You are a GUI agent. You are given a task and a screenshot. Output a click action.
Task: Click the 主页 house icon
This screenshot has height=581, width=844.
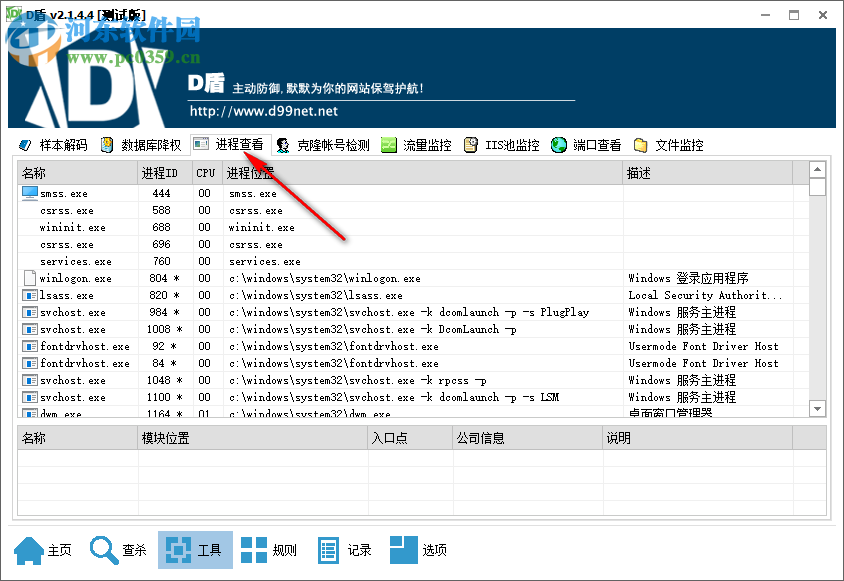(29, 550)
